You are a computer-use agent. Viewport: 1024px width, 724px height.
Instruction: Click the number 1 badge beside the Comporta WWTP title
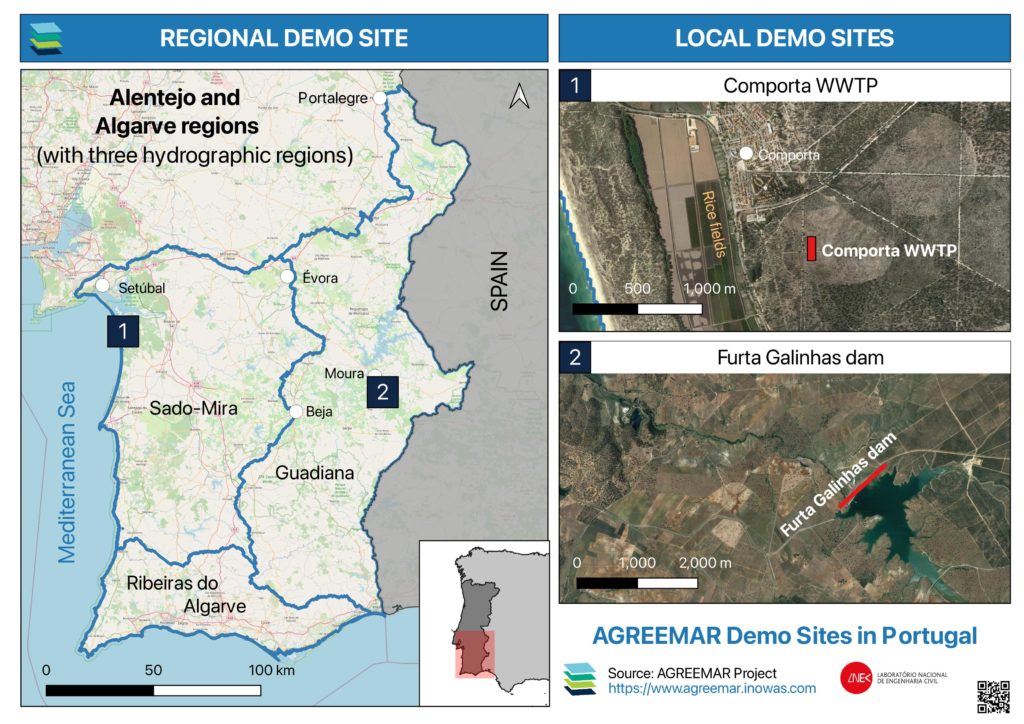[575, 86]
